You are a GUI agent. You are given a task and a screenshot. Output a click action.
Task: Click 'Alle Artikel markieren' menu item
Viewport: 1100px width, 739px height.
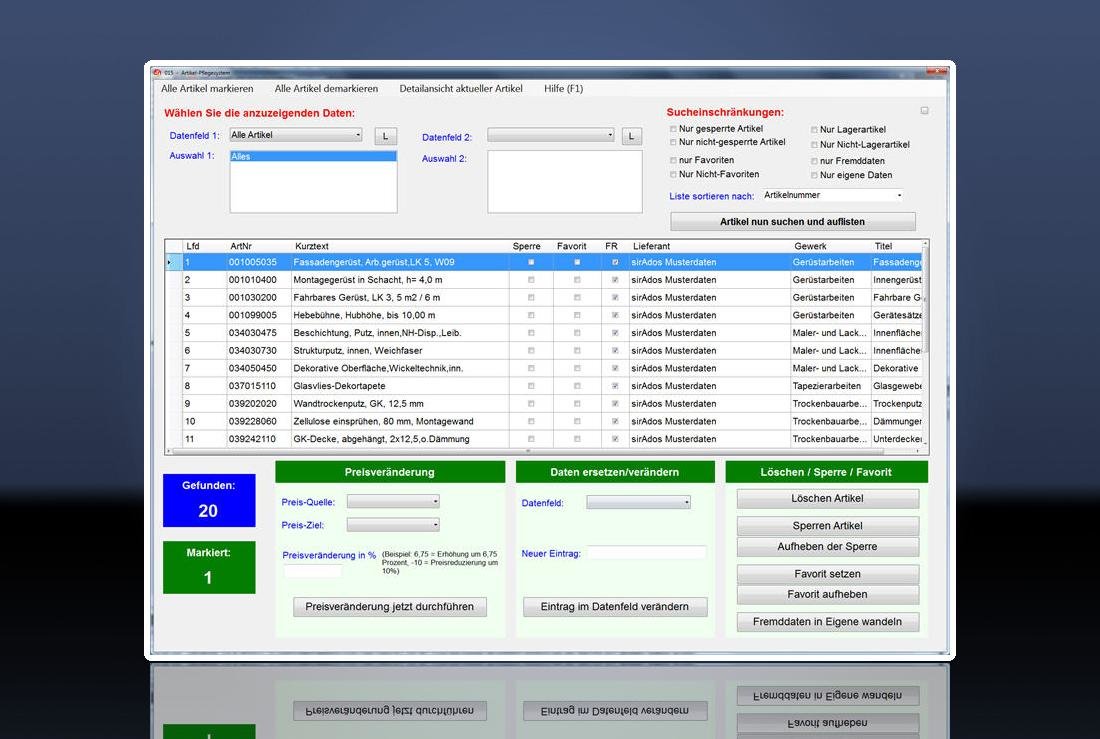pos(207,89)
